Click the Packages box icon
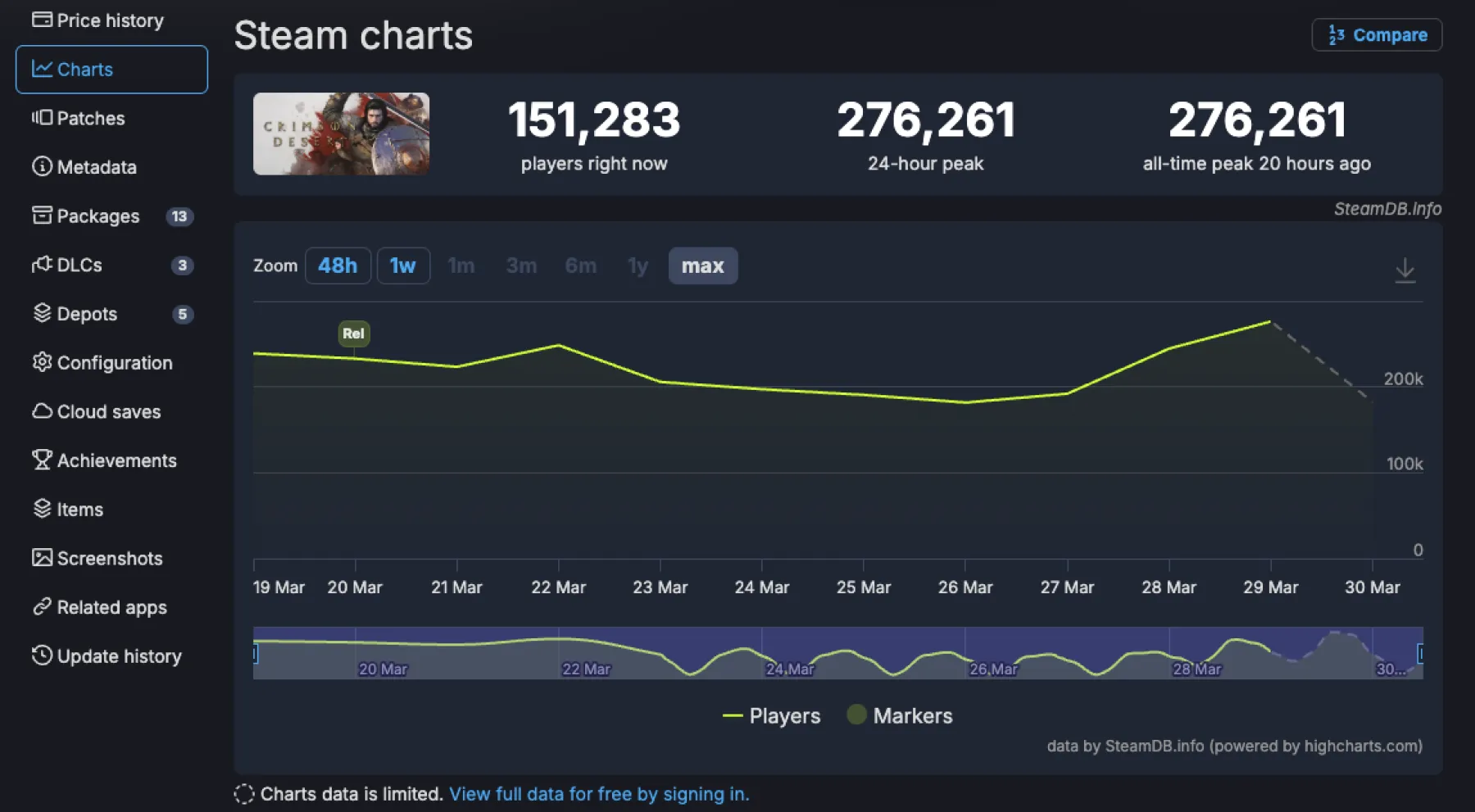The width and height of the screenshot is (1475, 812). (x=42, y=215)
